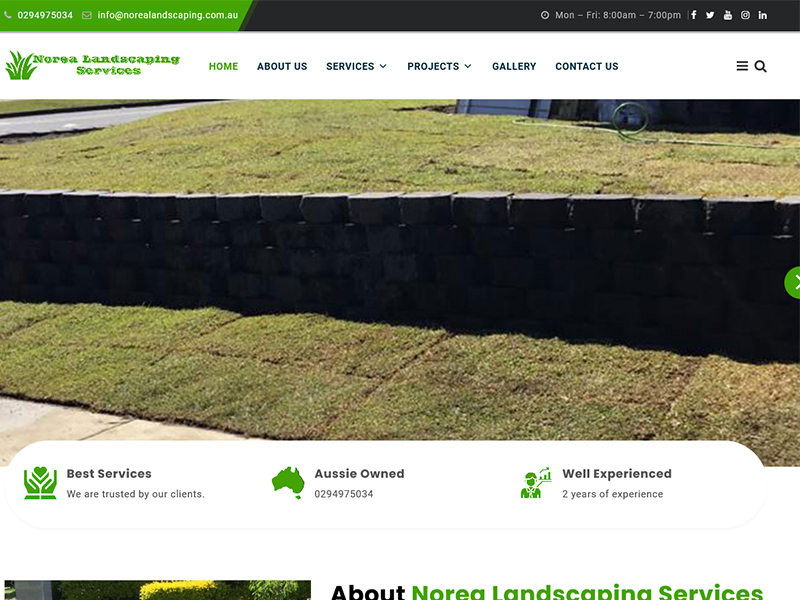Open the YouTube social icon
800x600 pixels.
click(x=728, y=15)
